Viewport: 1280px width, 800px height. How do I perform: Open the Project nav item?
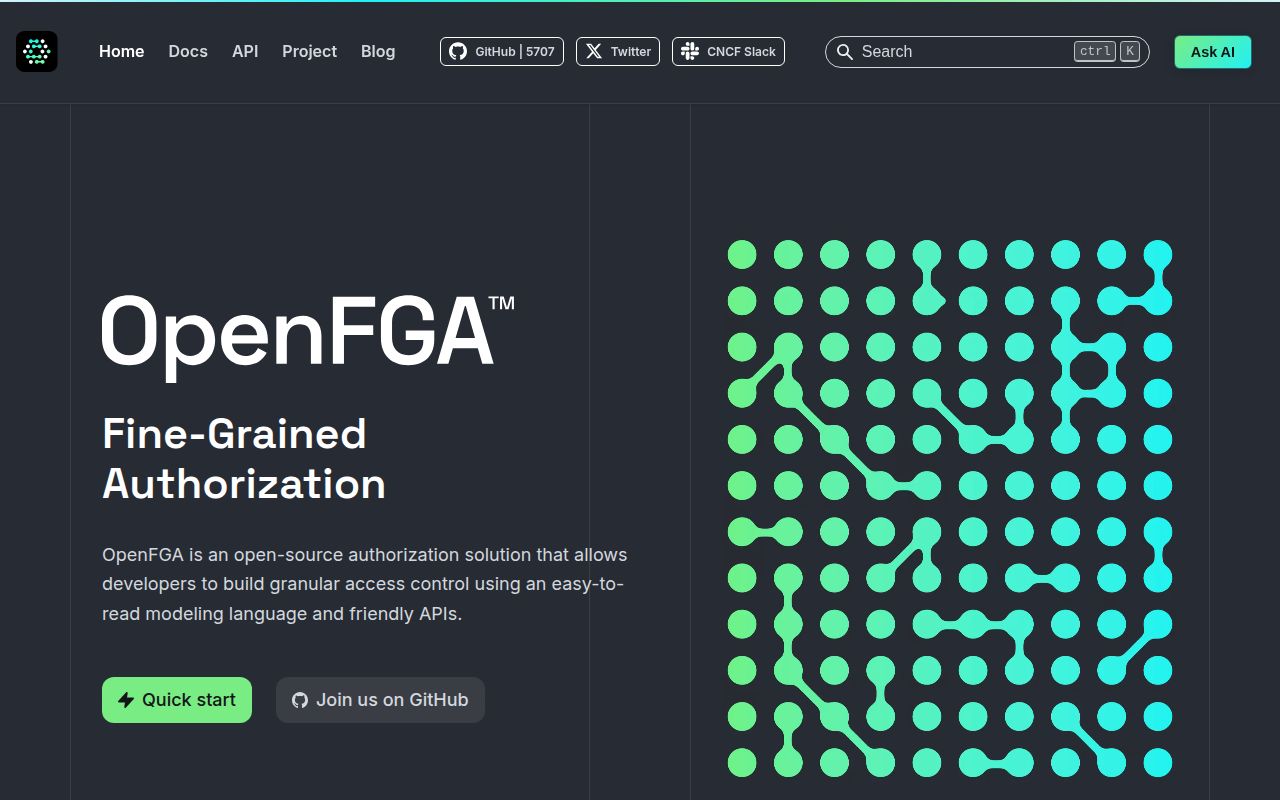tap(309, 51)
